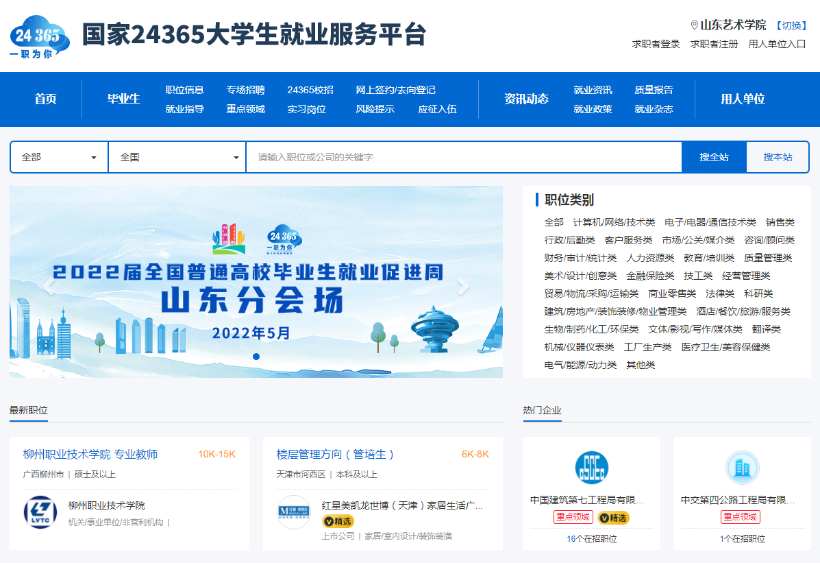Filter by 医疗卫生/美容保健类 category

tap(726, 347)
